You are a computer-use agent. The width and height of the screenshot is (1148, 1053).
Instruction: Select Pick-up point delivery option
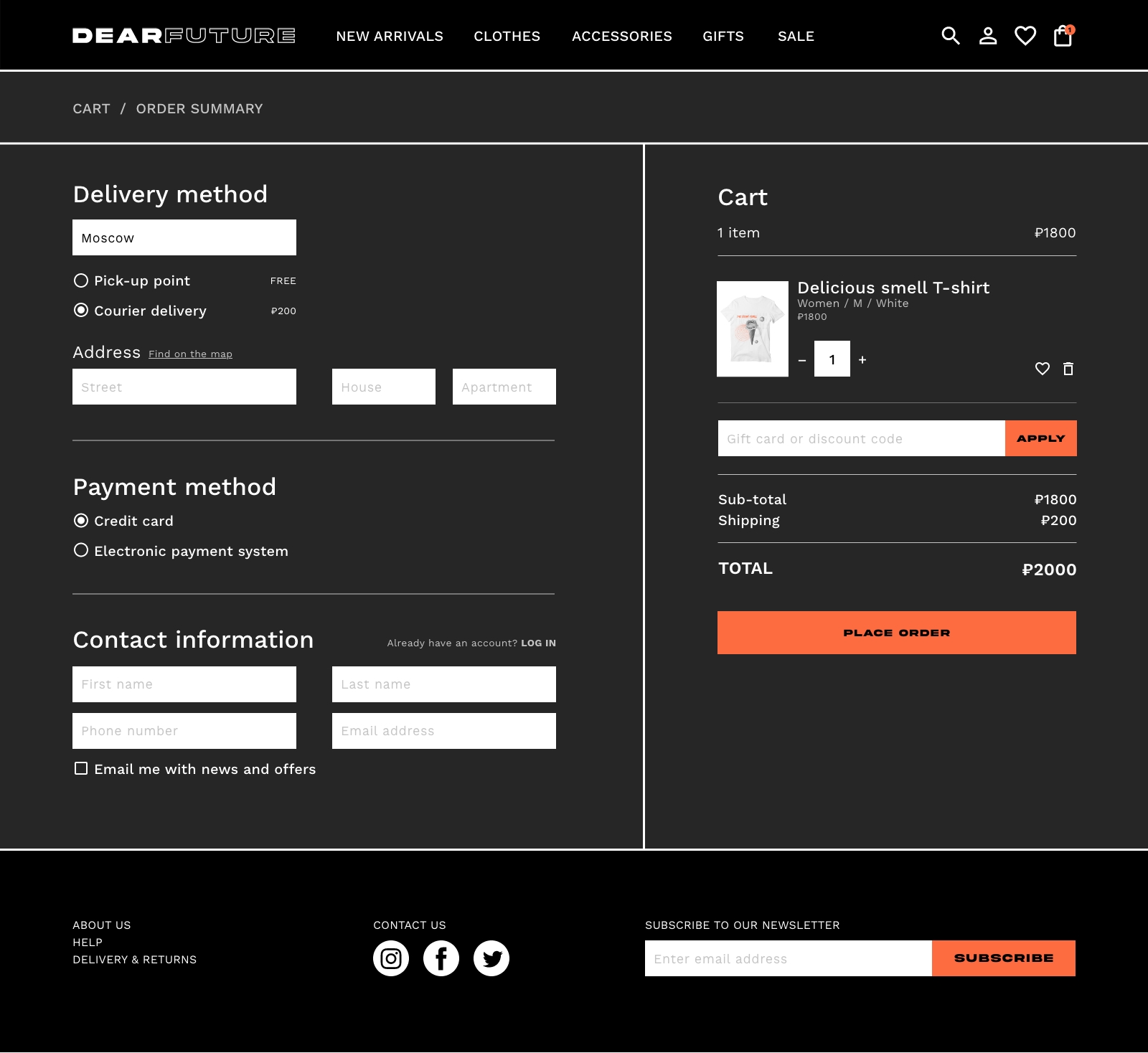click(x=81, y=280)
